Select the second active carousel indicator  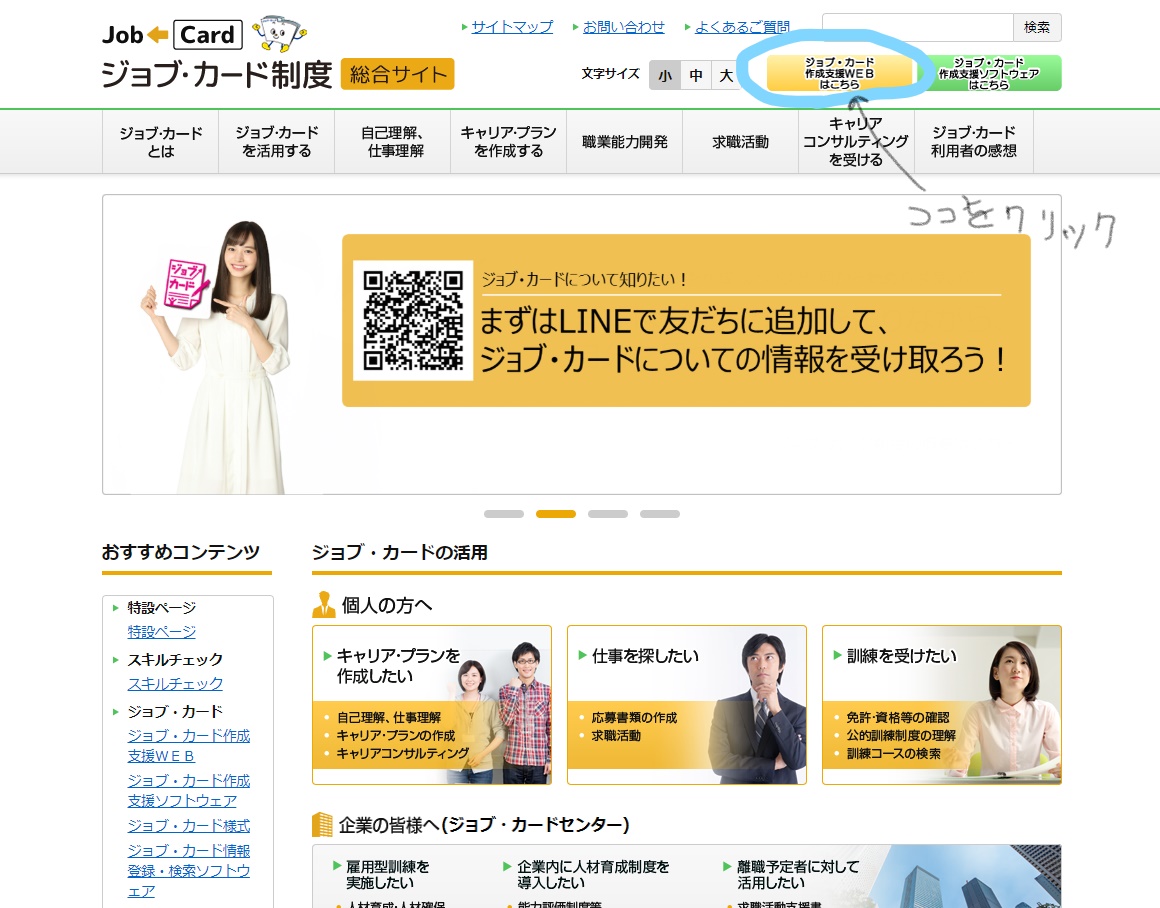tap(556, 514)
